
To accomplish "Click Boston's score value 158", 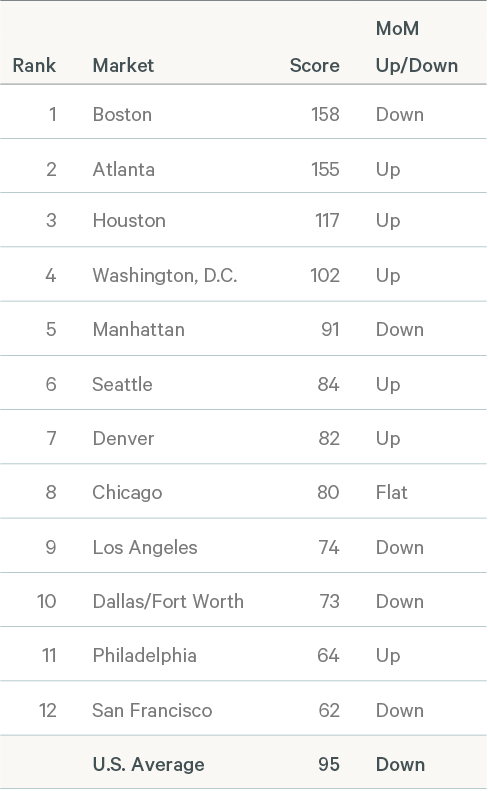I will click(x=325, y=115).
